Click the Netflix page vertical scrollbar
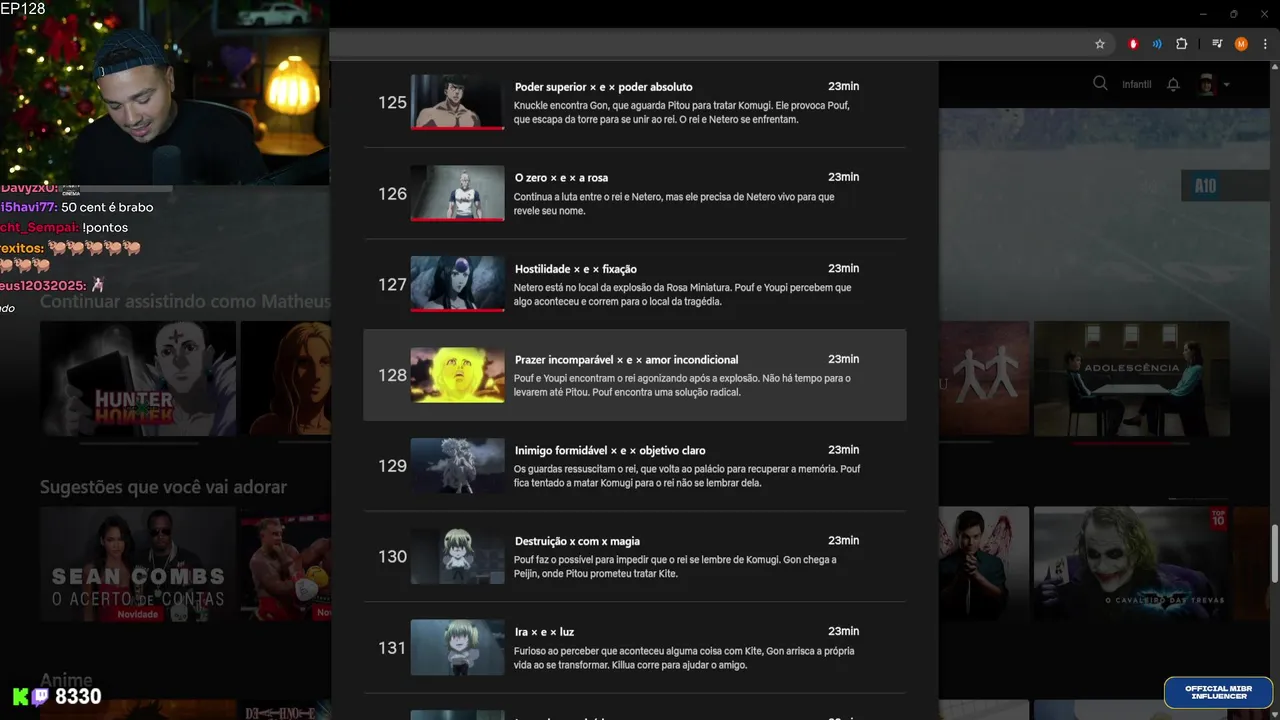 click(x=1274, y=553)
